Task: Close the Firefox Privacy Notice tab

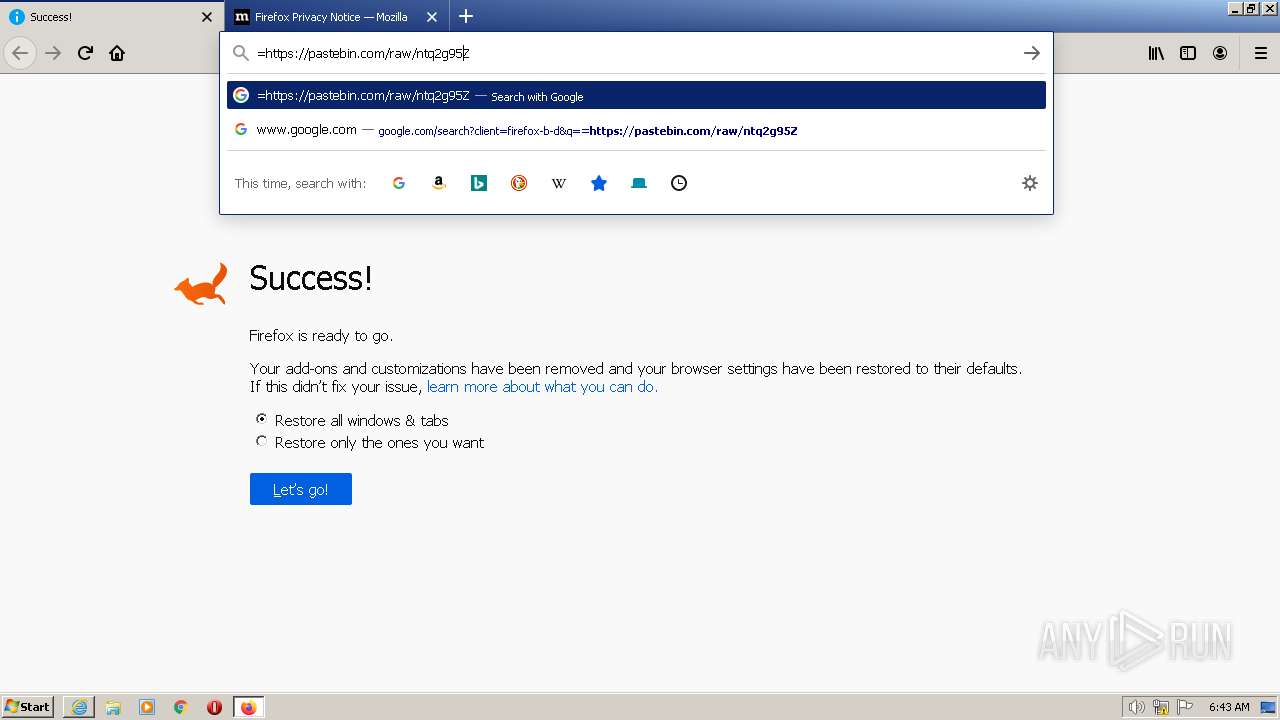Action: [x=432, y=17]
